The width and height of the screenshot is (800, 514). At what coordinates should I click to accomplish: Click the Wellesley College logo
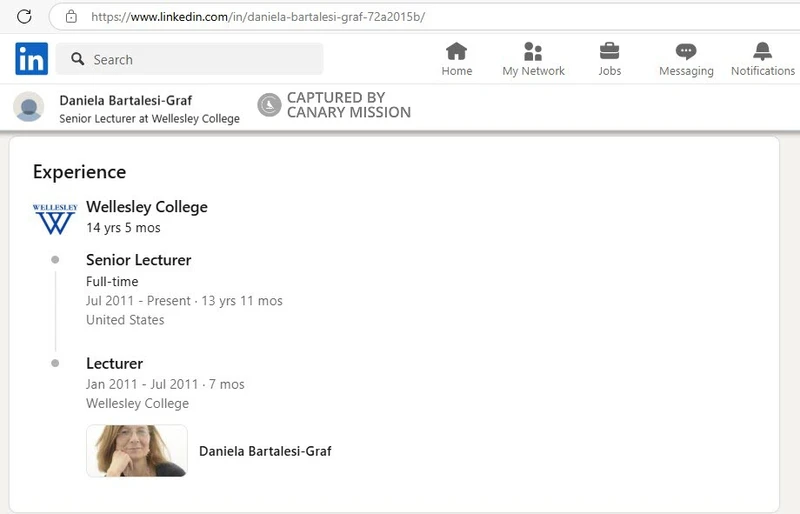[x=55, y=218]
